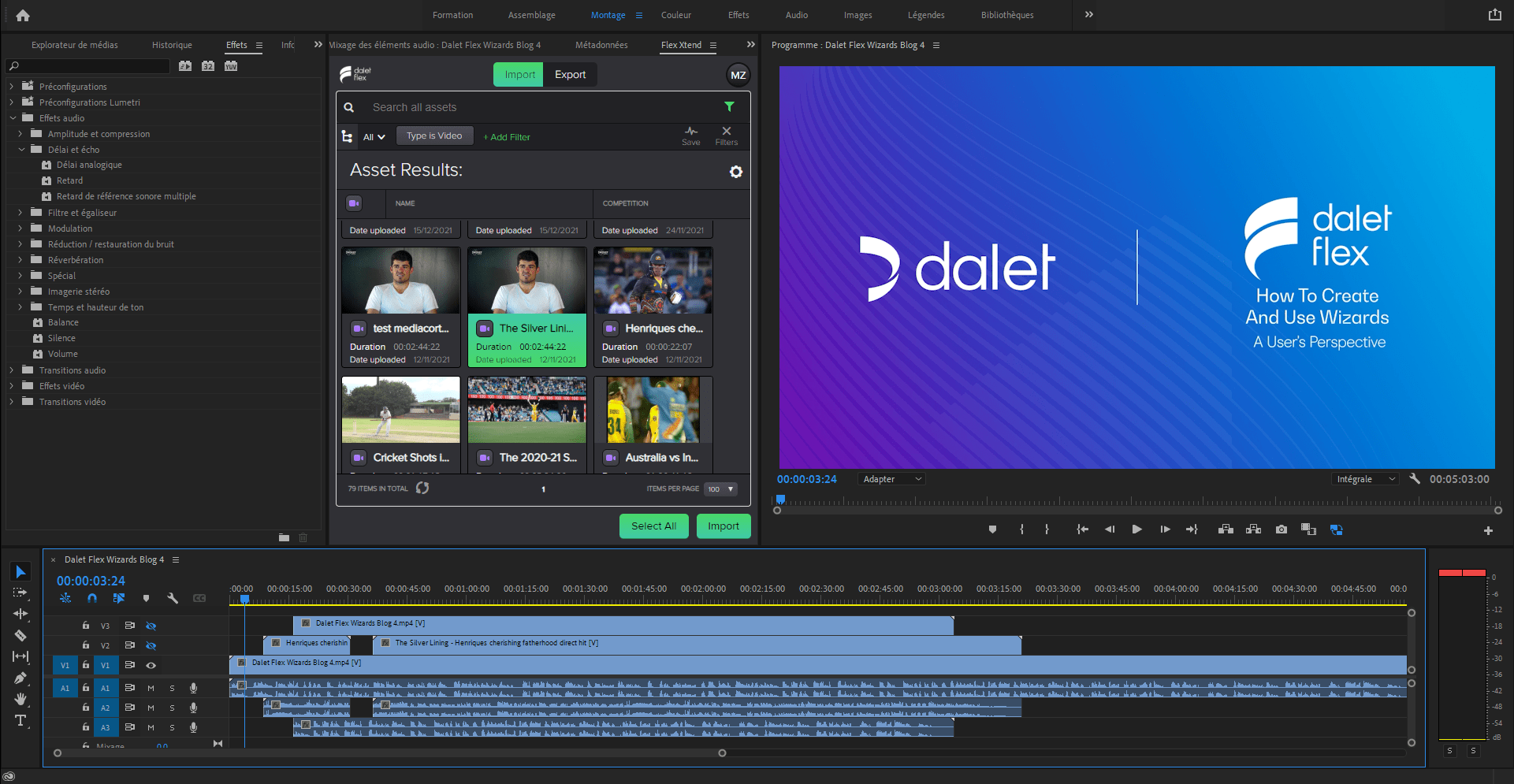This screenshot has width=1514, height=784.
Task: Toggle V1 track output eye icon
Action: point(151,665)
